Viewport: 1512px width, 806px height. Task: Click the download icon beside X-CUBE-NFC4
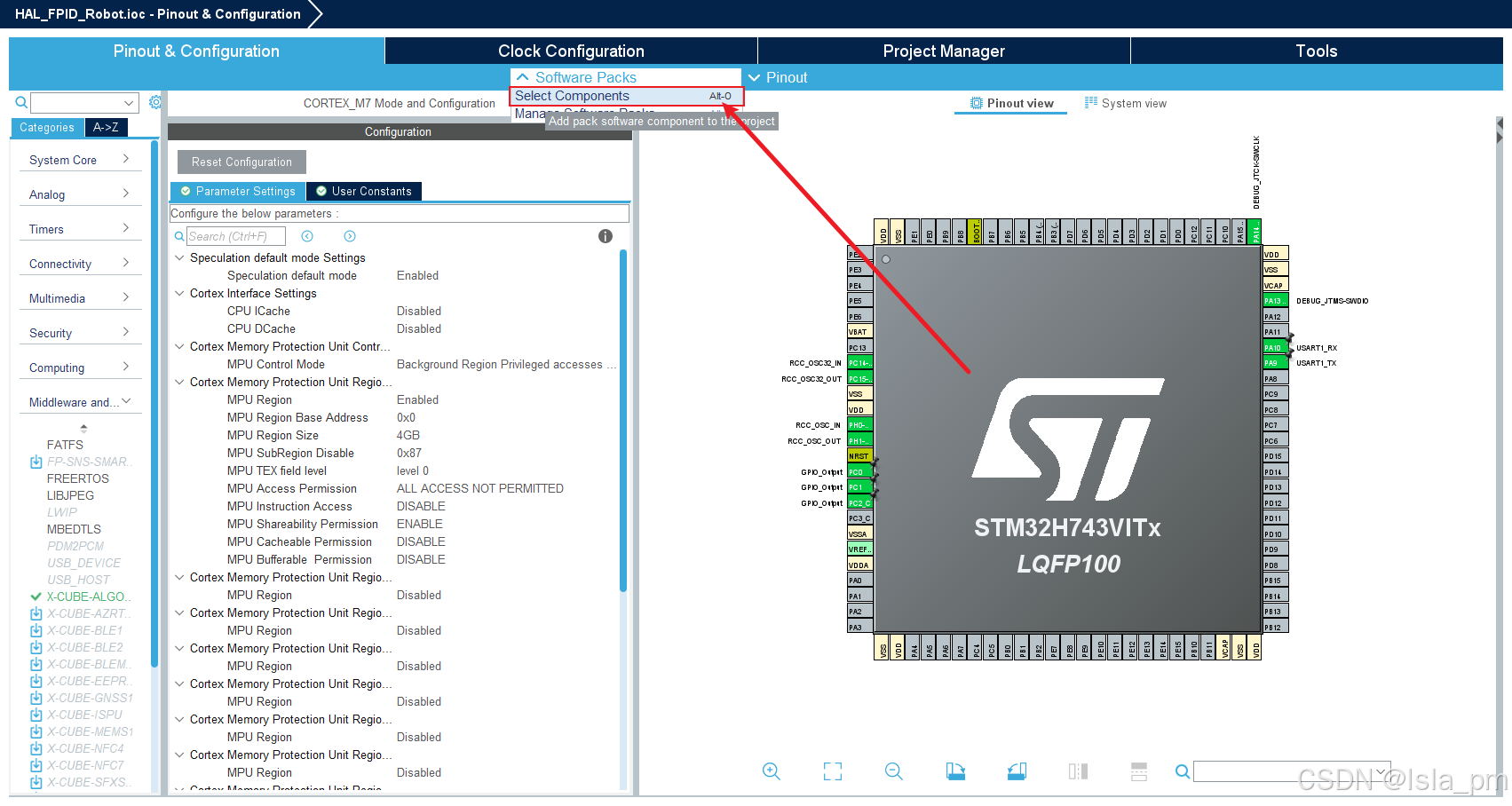coord(36,748)
